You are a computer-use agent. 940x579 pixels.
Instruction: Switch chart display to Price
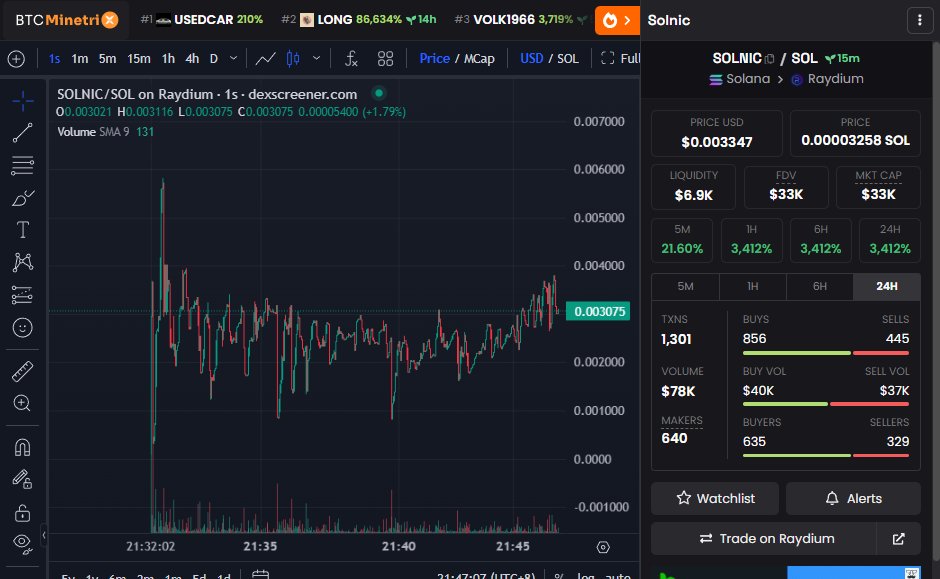click(x=435, y=59)
